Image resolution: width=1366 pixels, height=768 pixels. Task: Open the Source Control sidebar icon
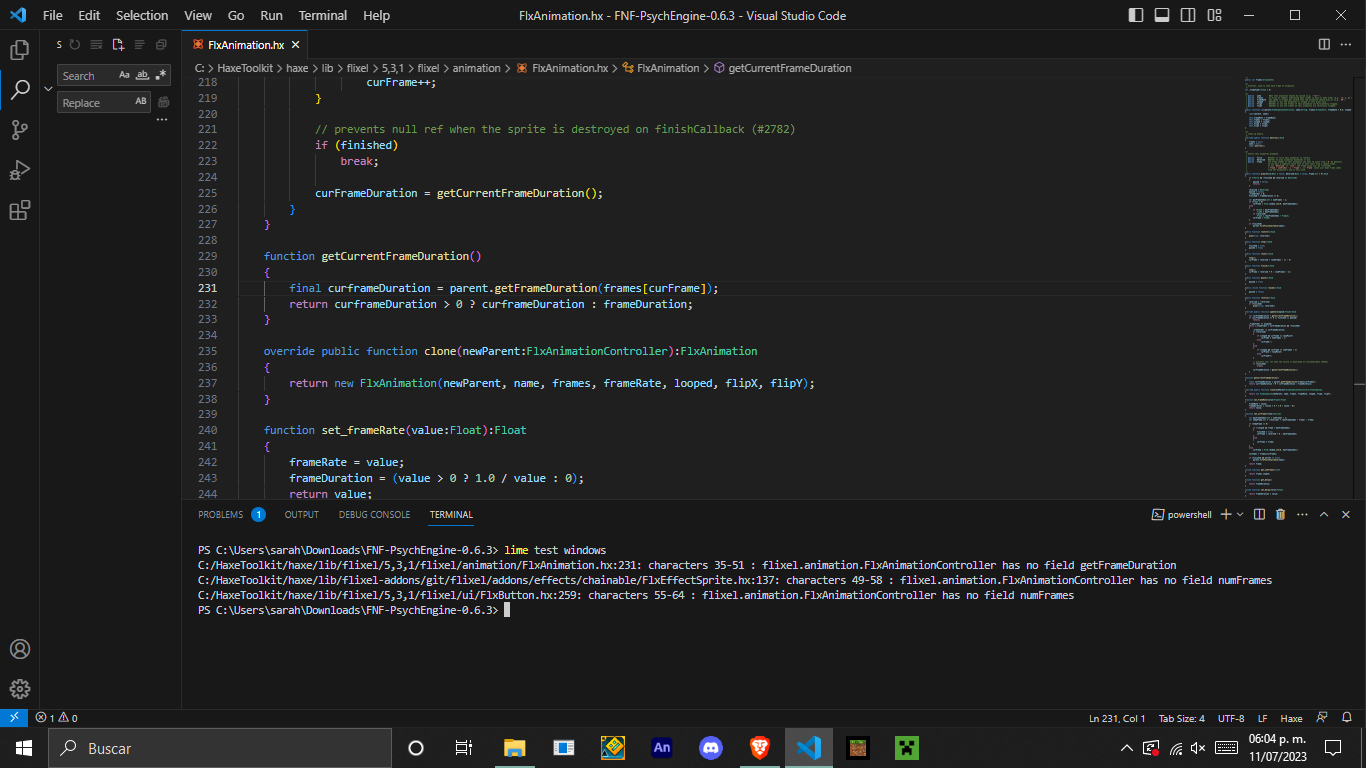click(21, 130)
